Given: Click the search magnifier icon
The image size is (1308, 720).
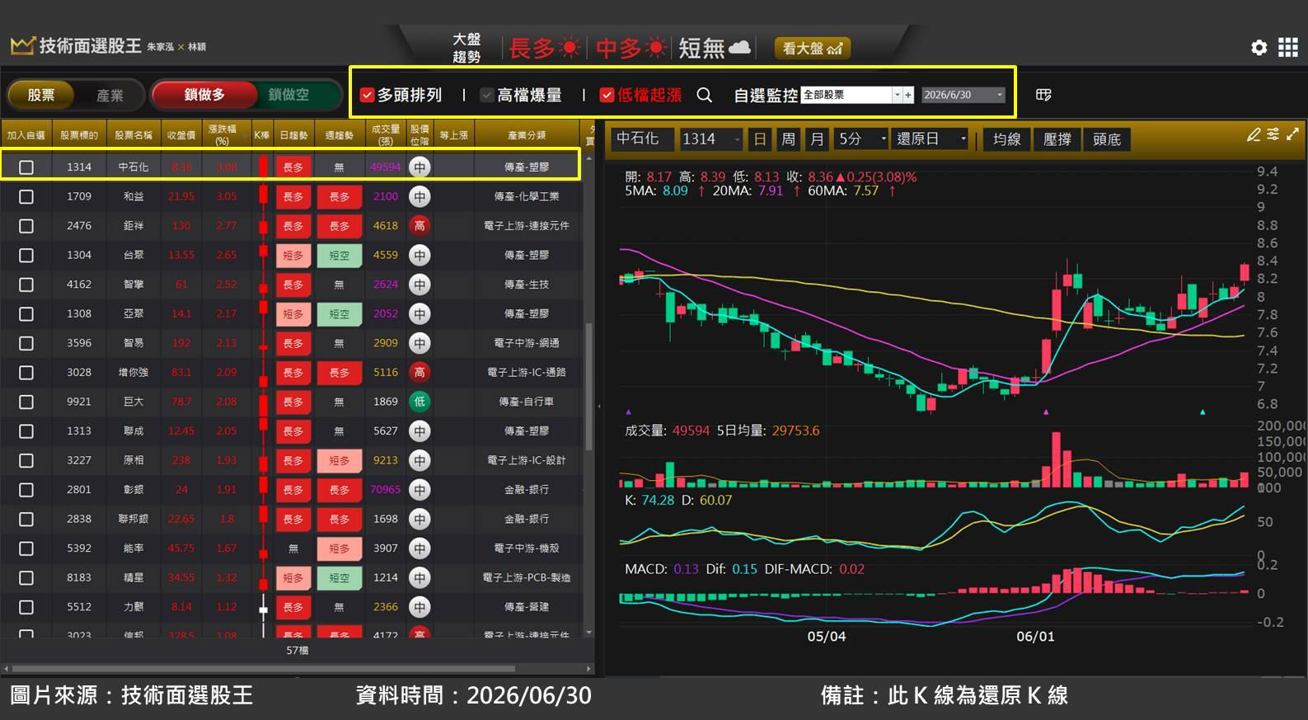Looking at the screenshot, I should click(x=704, y=95).
